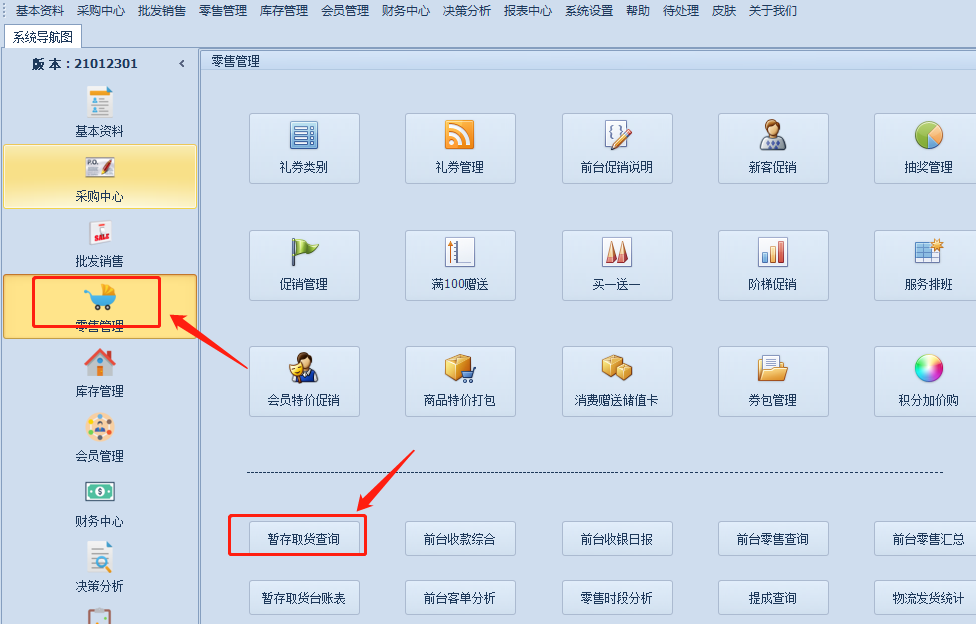976x624 pixels.
Task: Open 积分加价购 color wheel tile
Action: pyautogui.click(x=927, y=381)
